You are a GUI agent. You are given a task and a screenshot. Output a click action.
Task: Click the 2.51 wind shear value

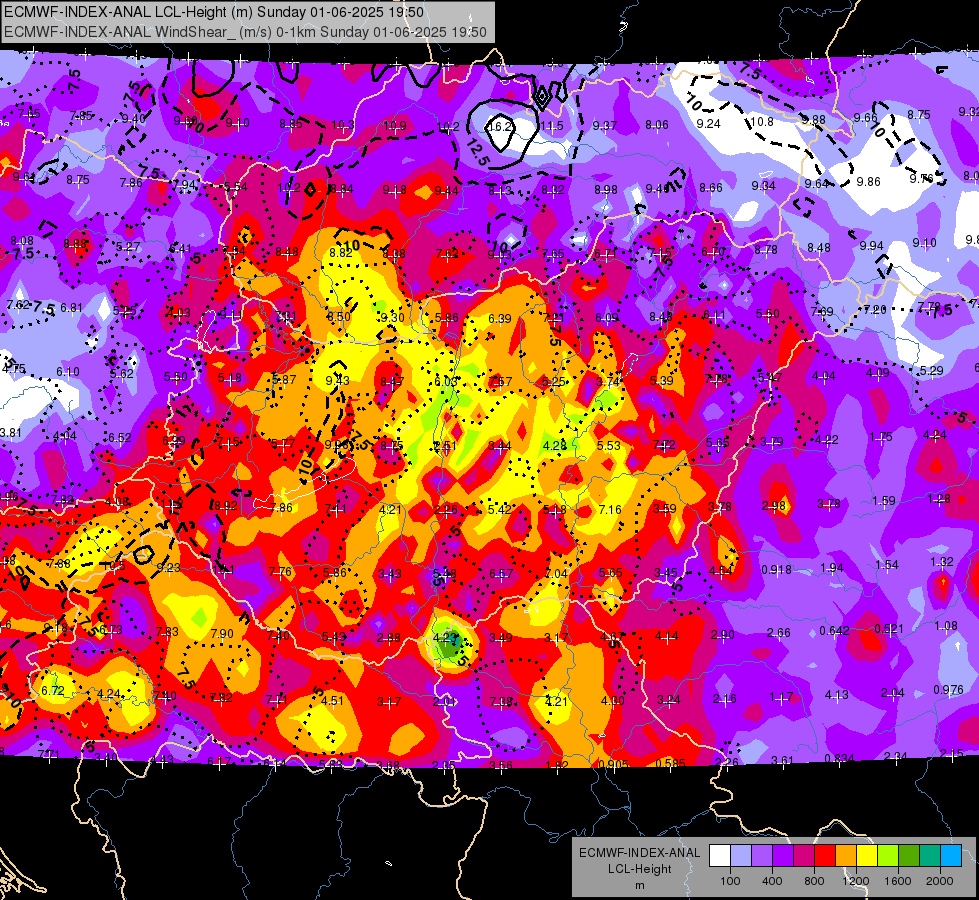(445, 446)
